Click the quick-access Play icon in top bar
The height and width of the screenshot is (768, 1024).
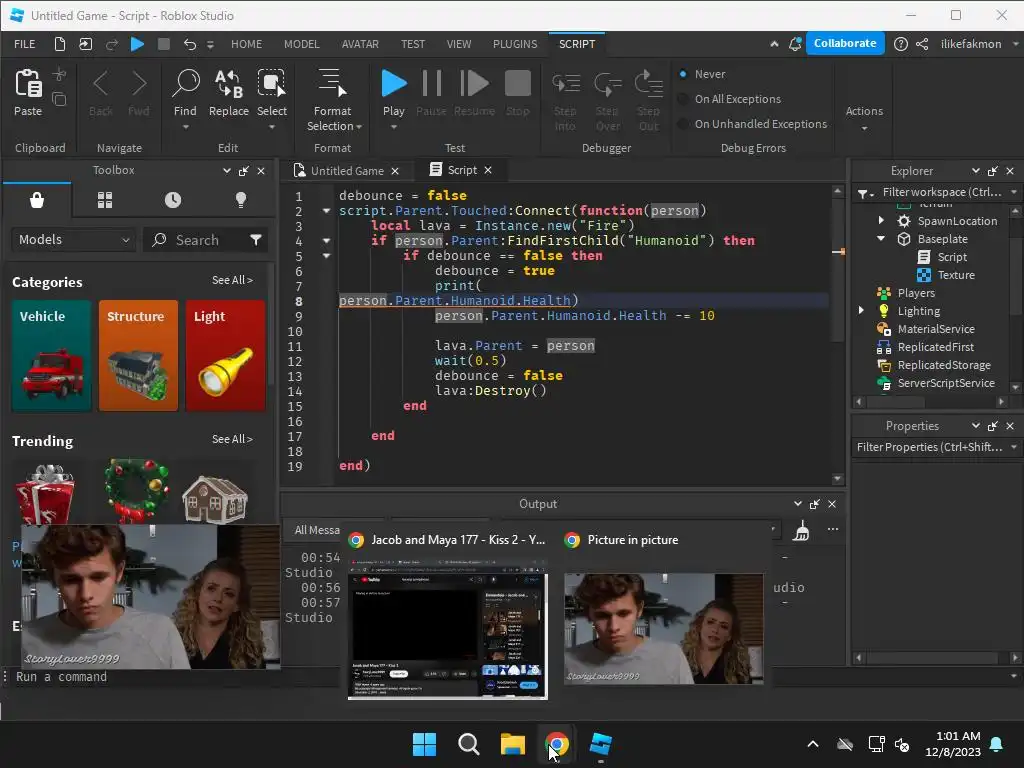[x=137, y=44]
